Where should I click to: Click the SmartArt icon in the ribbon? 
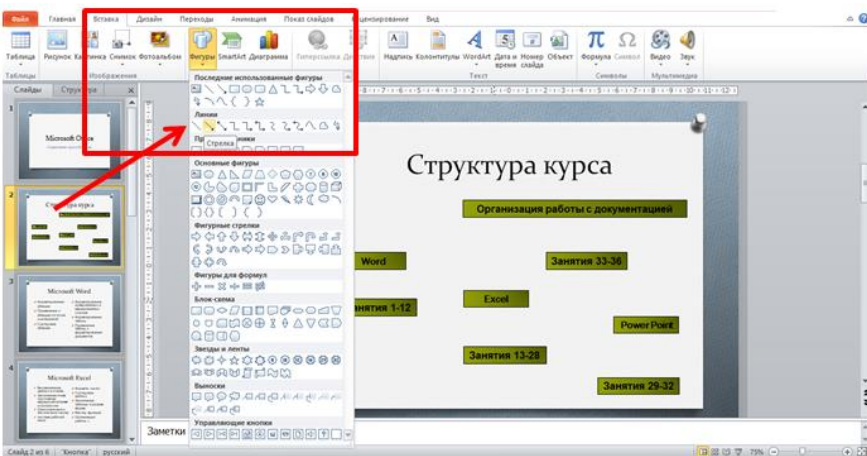232,44
